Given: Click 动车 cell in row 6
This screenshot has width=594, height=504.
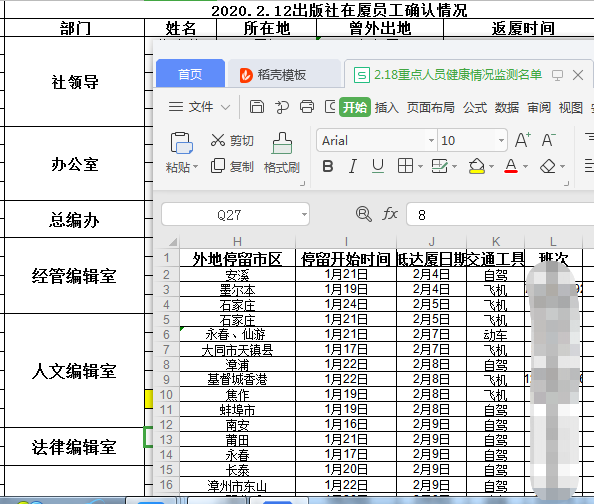Looking at the screenshot, I should [496, 335].
